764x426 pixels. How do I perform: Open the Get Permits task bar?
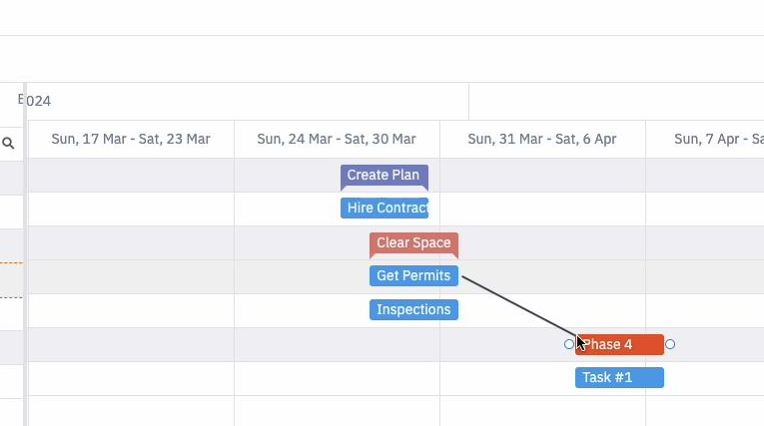pos(414,276)
